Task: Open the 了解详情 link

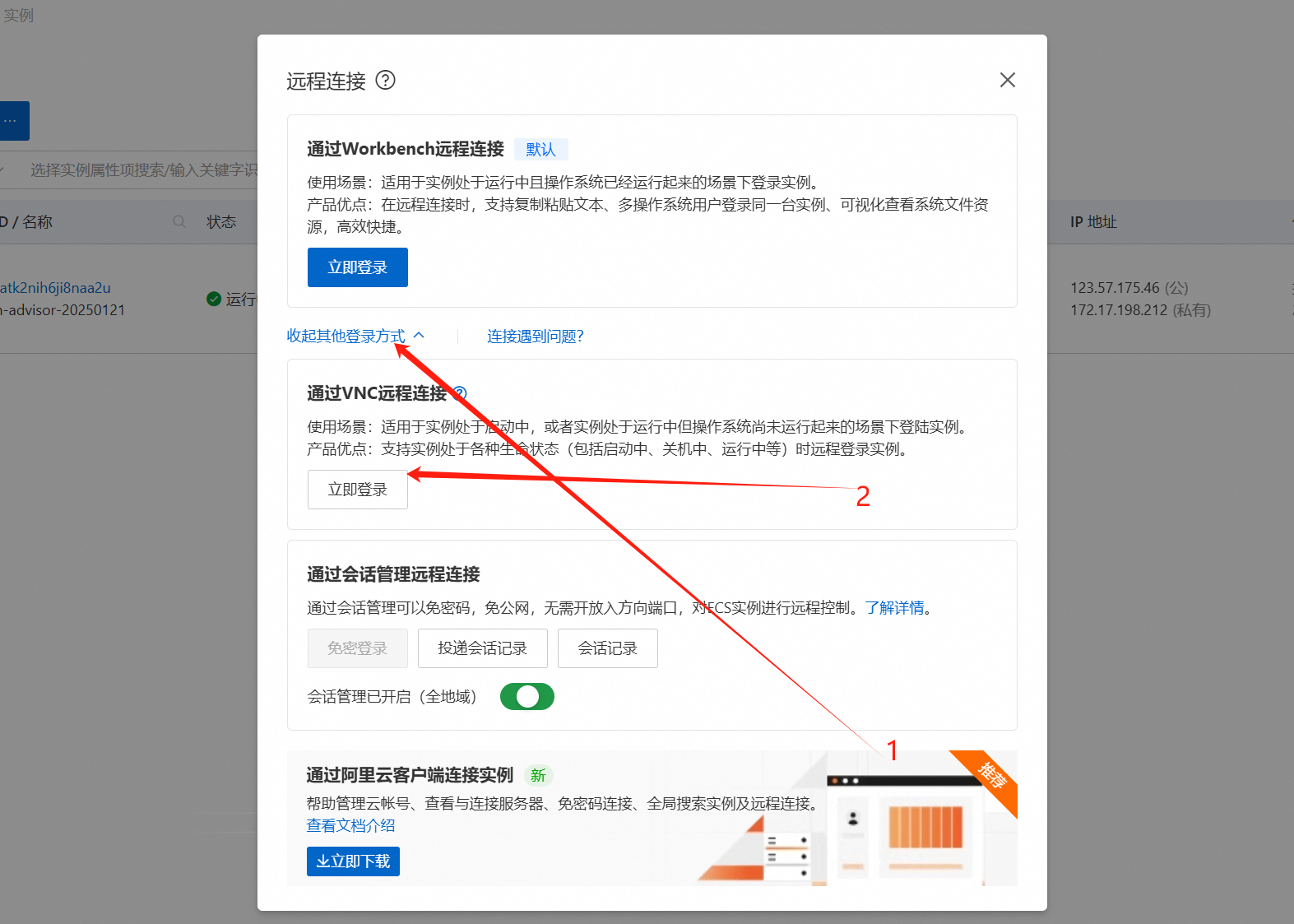Action: (894, 608)
